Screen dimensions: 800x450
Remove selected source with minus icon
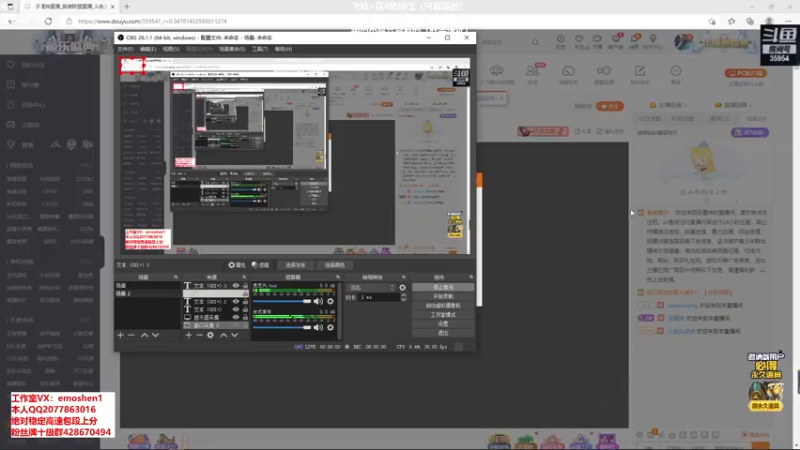pos(199,335)
